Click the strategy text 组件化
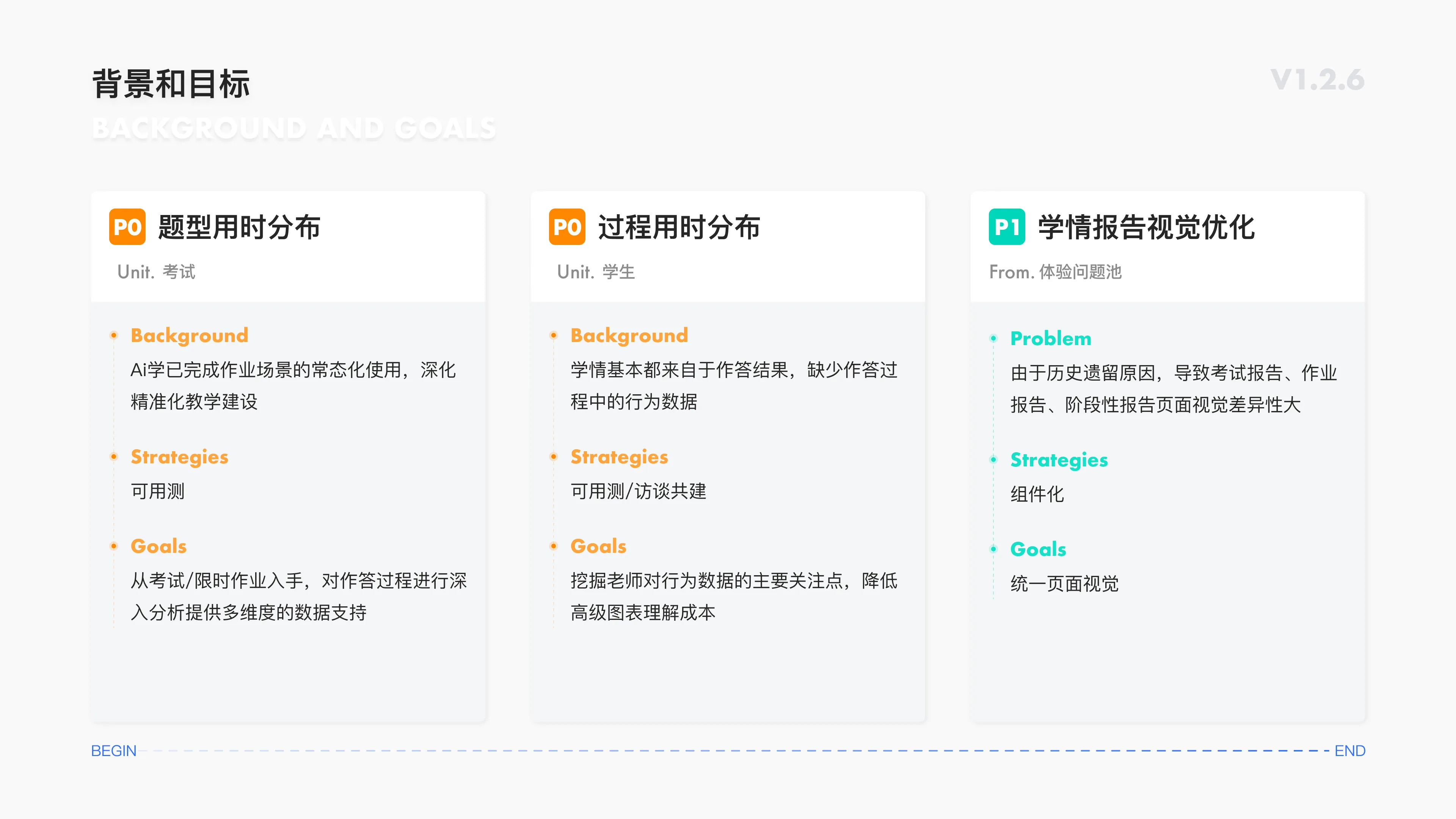1456x819 pixels. pyautogui.click(x=1037, y=494)
